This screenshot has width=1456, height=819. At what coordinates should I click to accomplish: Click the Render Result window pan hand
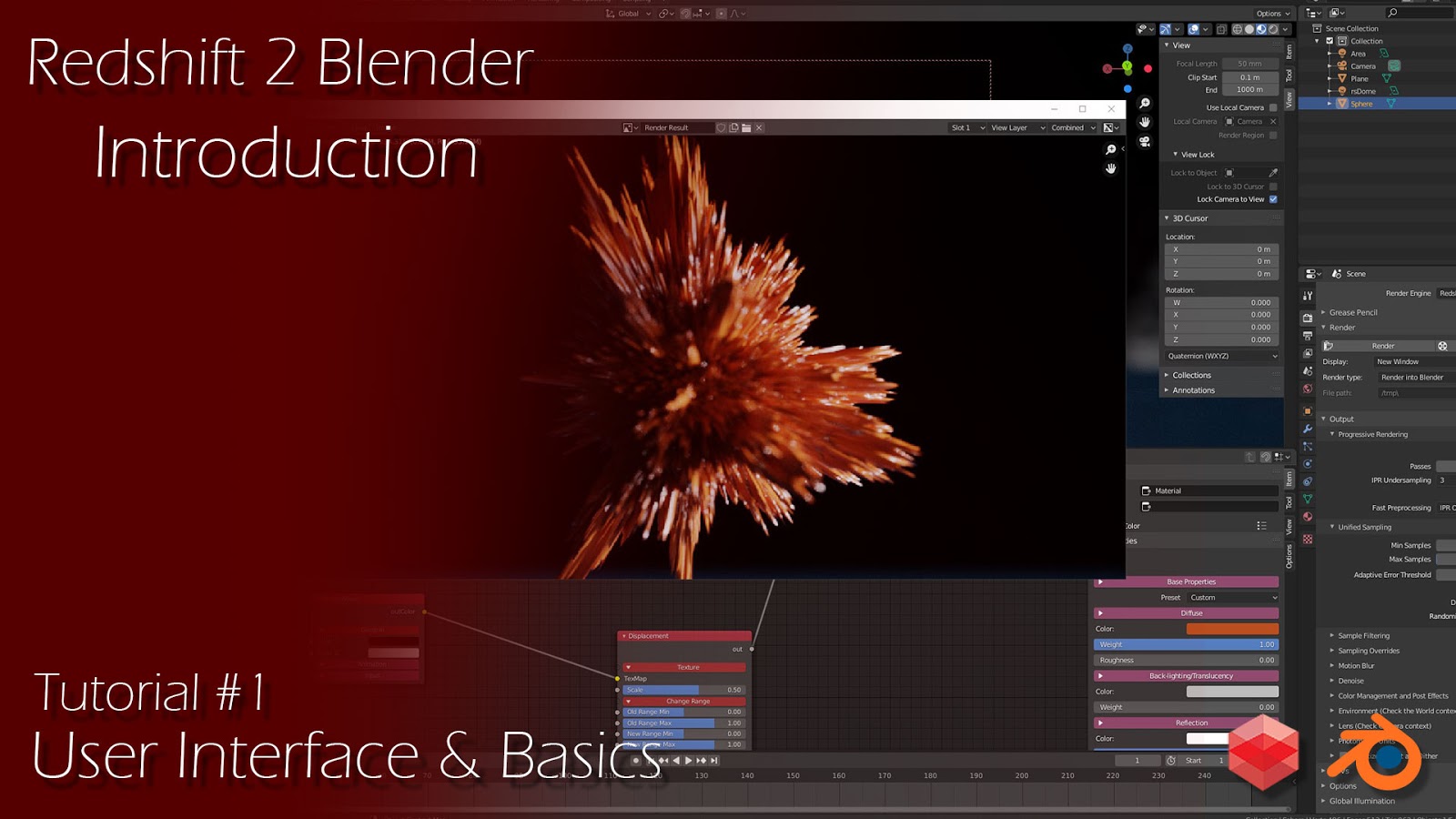click(x=1110, y=168)
